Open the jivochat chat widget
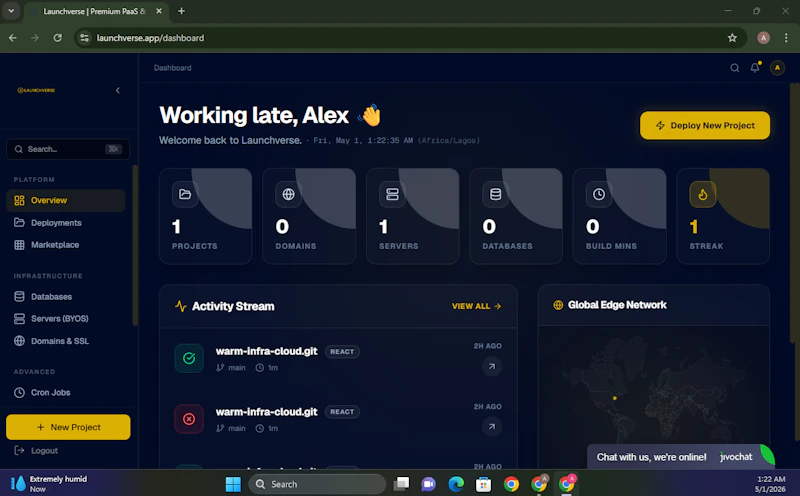 [x=681, y=457]
